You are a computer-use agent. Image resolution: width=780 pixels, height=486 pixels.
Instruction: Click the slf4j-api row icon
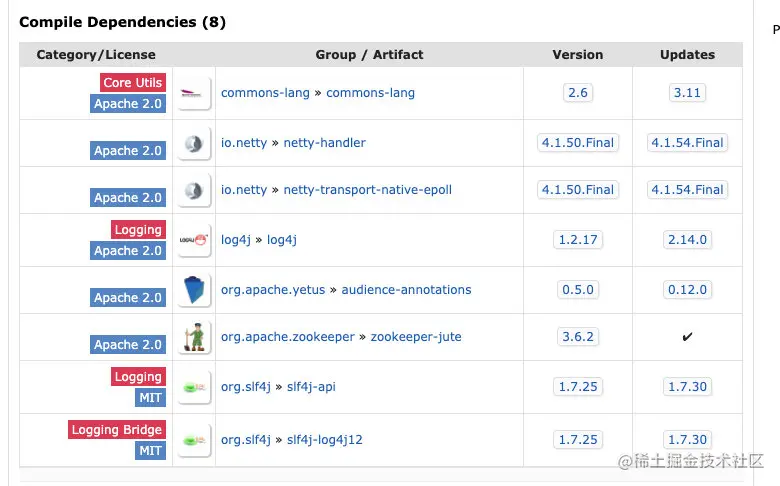click(x=194, y=387)
